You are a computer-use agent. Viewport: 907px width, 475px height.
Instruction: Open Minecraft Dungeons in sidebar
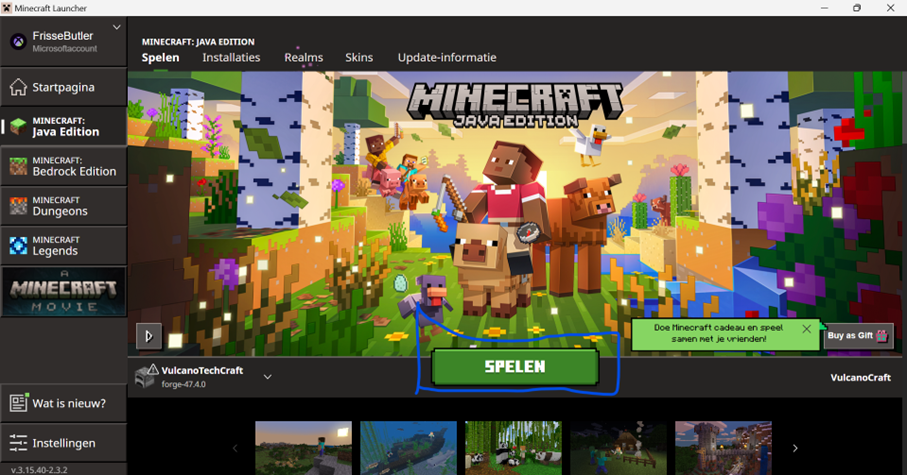[64, 206]
